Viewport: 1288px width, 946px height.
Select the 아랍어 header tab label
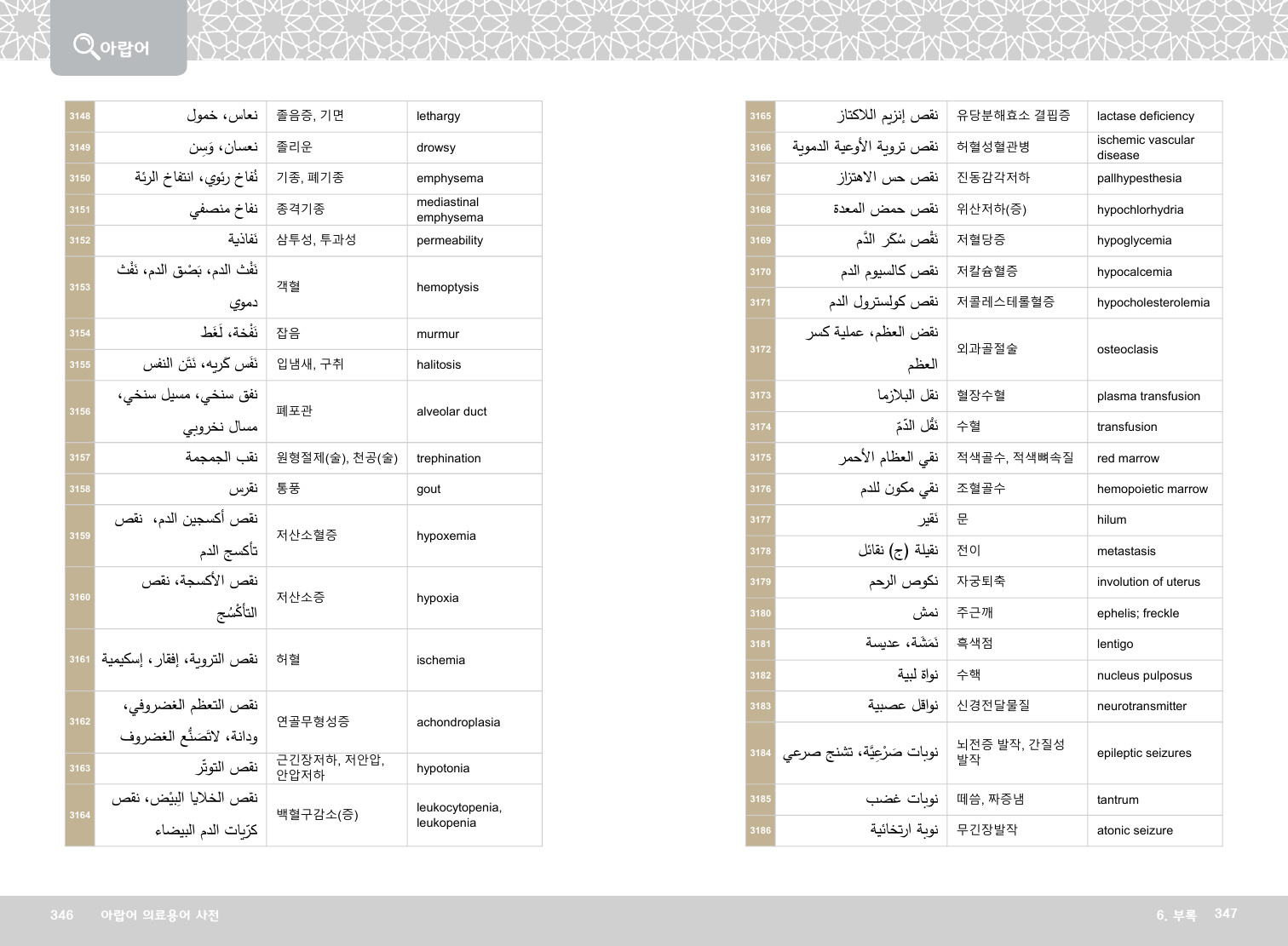124,49
